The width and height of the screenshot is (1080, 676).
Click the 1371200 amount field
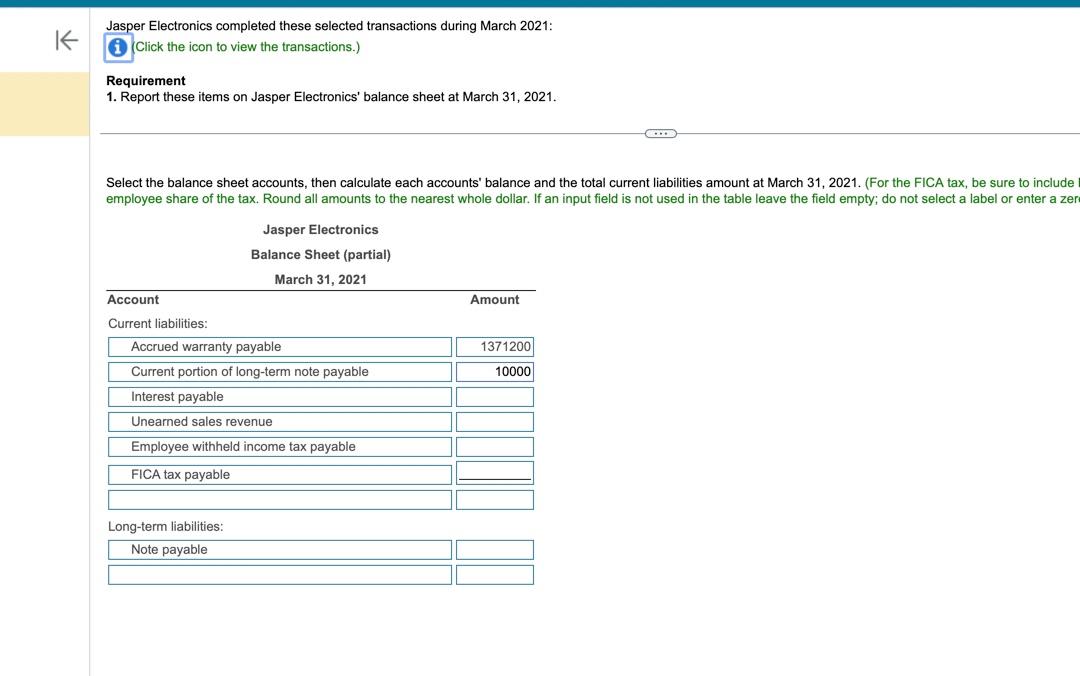coord(494,346)
